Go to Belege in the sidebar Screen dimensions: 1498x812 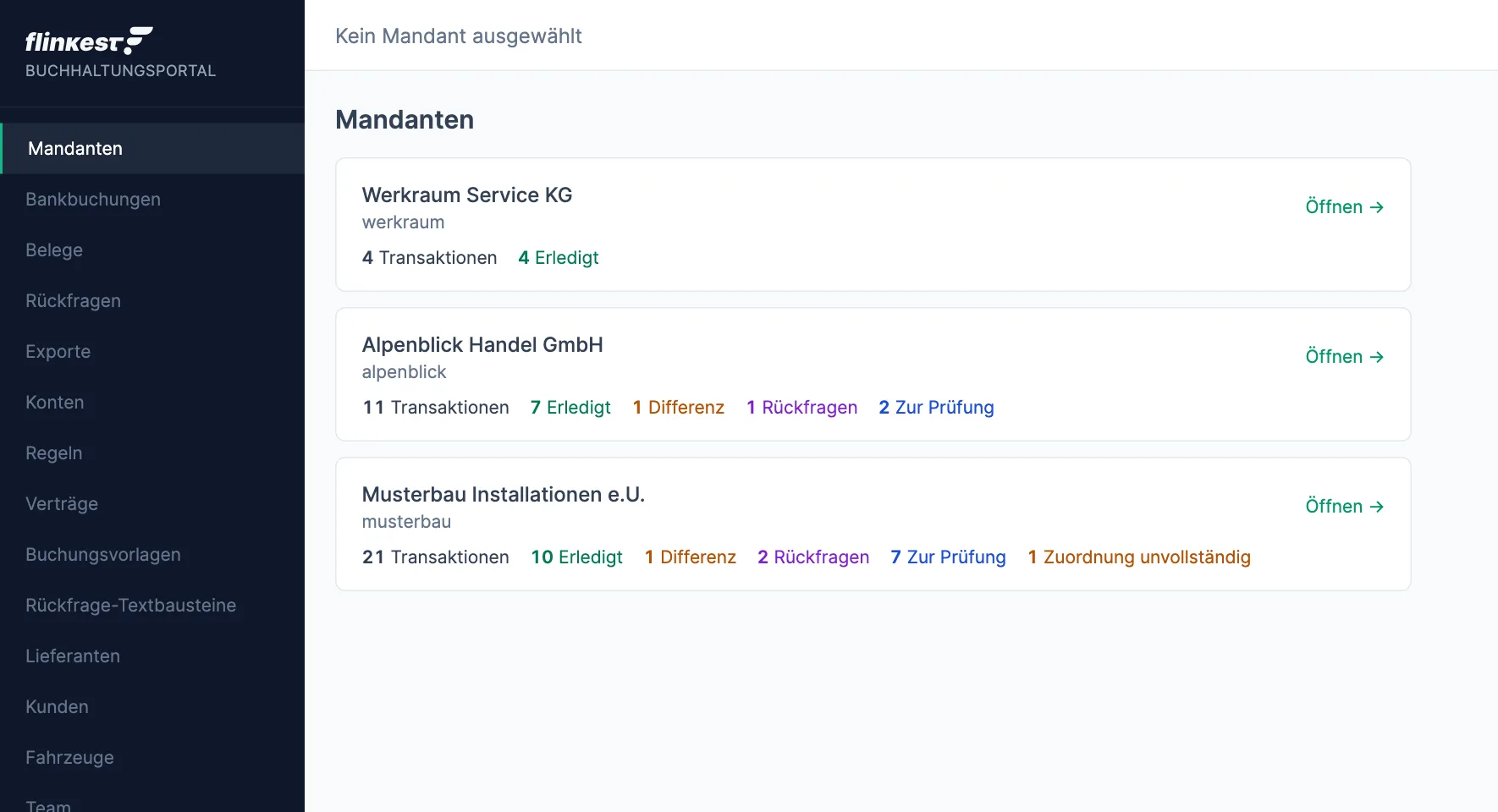click(152, 250)
